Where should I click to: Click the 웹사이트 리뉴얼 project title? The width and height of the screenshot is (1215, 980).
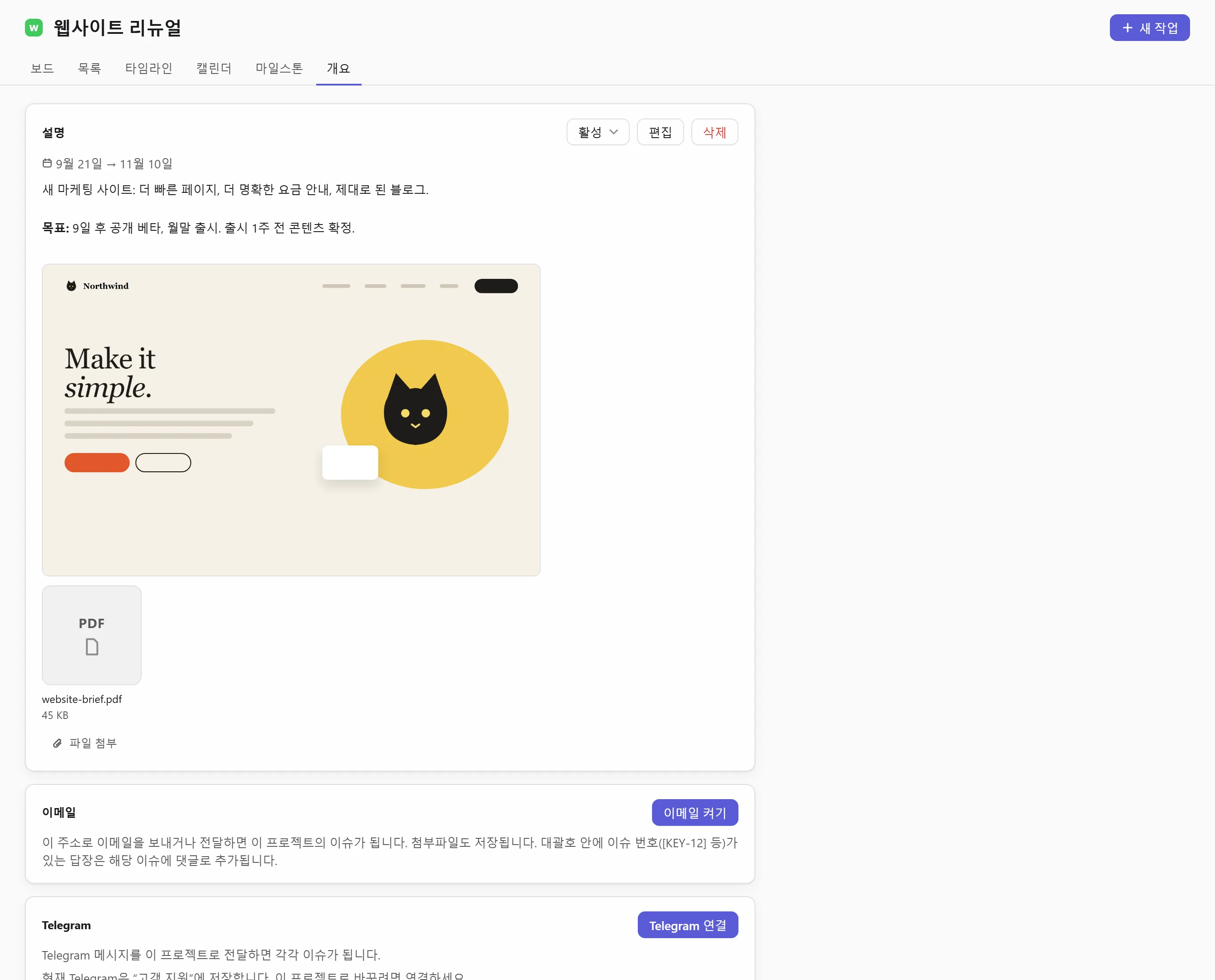118,28
